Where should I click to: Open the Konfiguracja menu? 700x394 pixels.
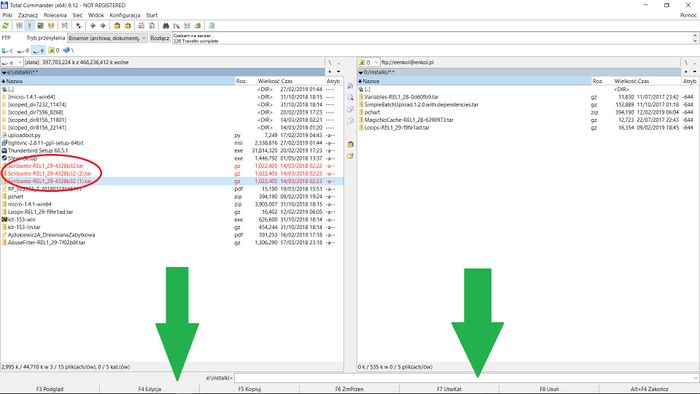125,15
